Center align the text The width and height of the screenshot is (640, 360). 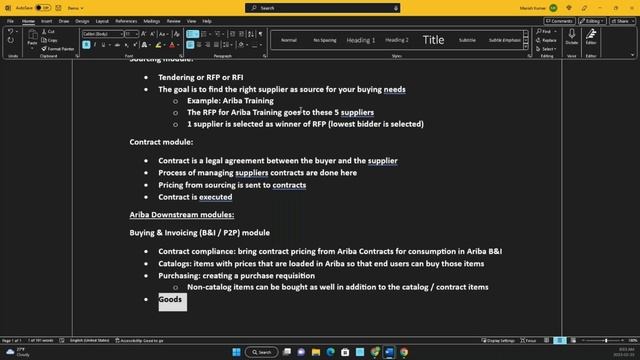click(x=199, y=45)
